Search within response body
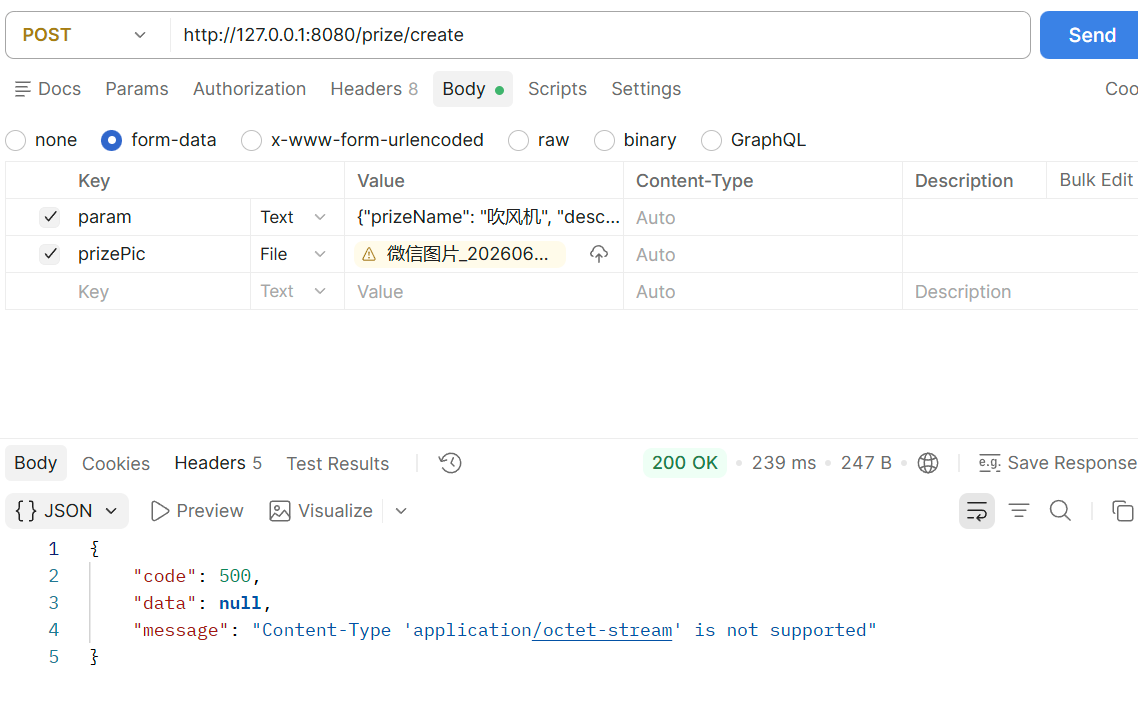Image resolution: width=1138 pixels, height=711 pixels. [1060, 511]
